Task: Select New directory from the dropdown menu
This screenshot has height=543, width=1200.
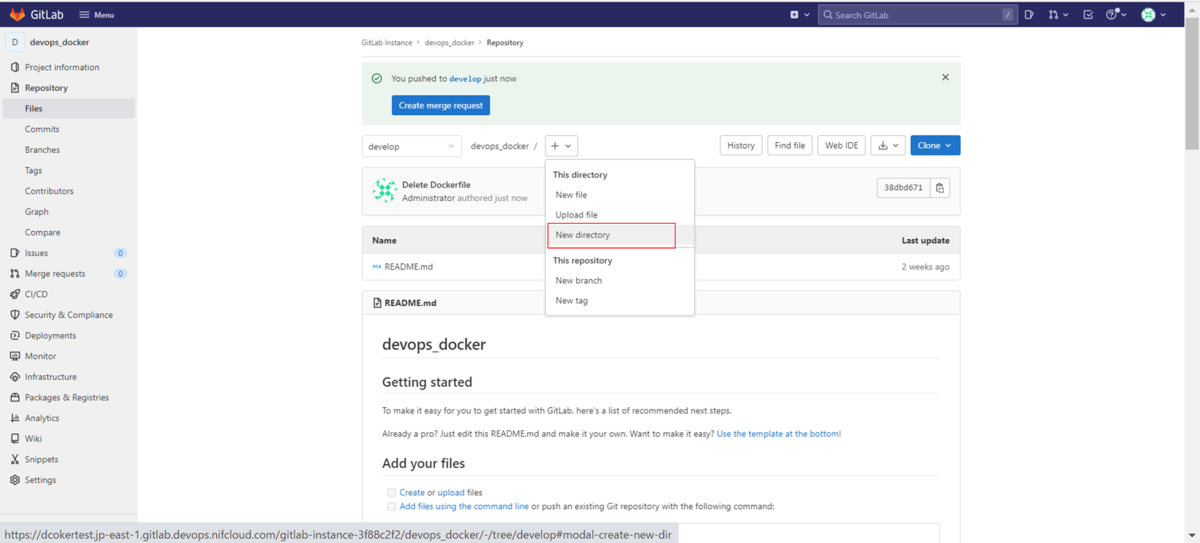Action: coord(583,235)
